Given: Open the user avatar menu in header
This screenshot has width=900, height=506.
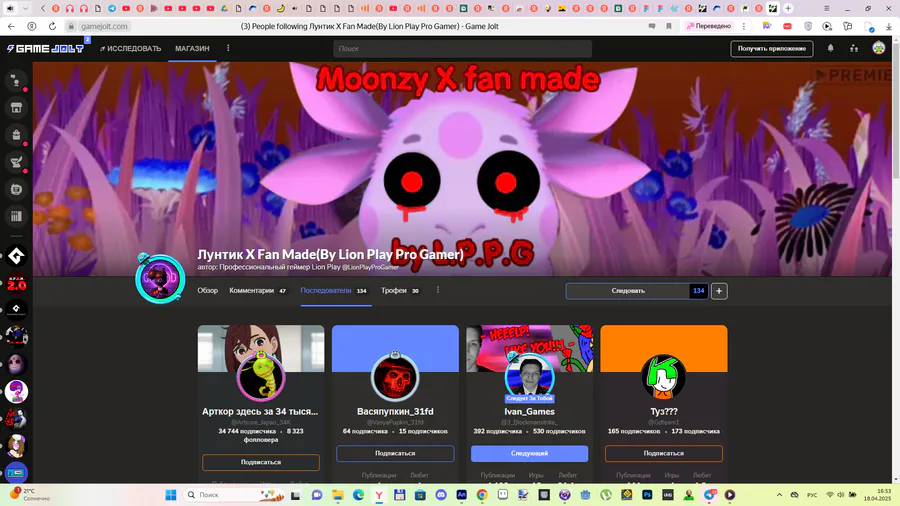Looking at the screenshot, I should coord(878,48).
